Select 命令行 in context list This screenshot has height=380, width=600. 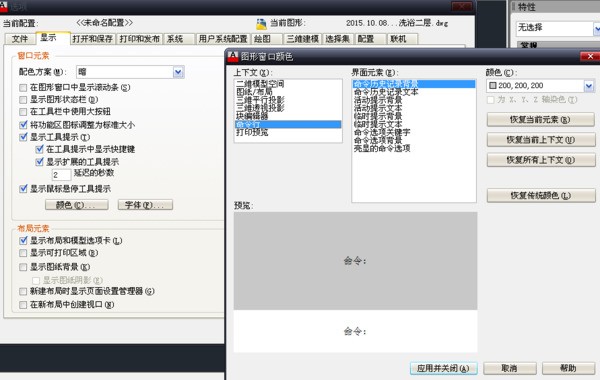click(288, 124)
